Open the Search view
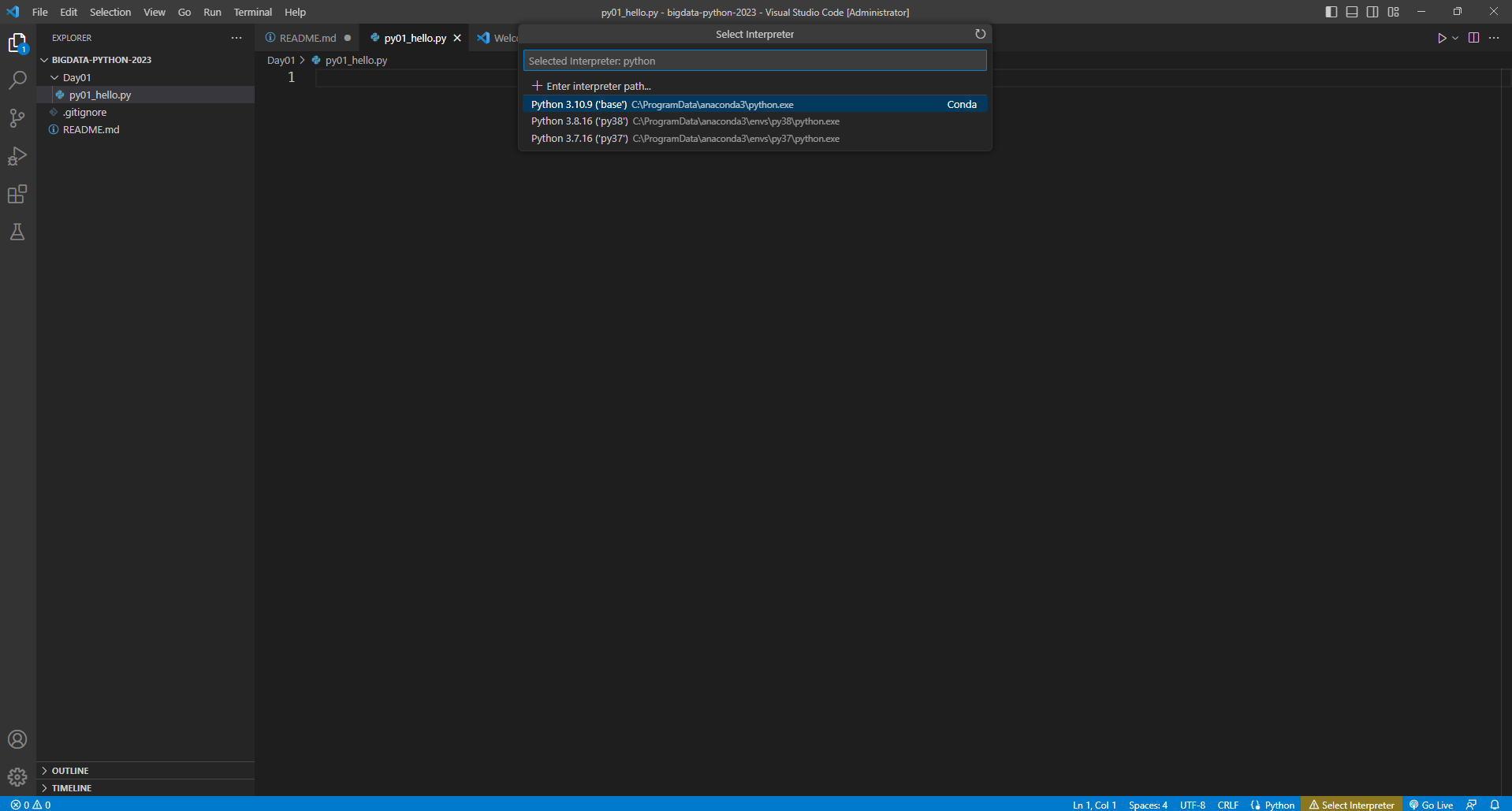1512x811 pixels. pyautogui.click(x=17, y=80)
